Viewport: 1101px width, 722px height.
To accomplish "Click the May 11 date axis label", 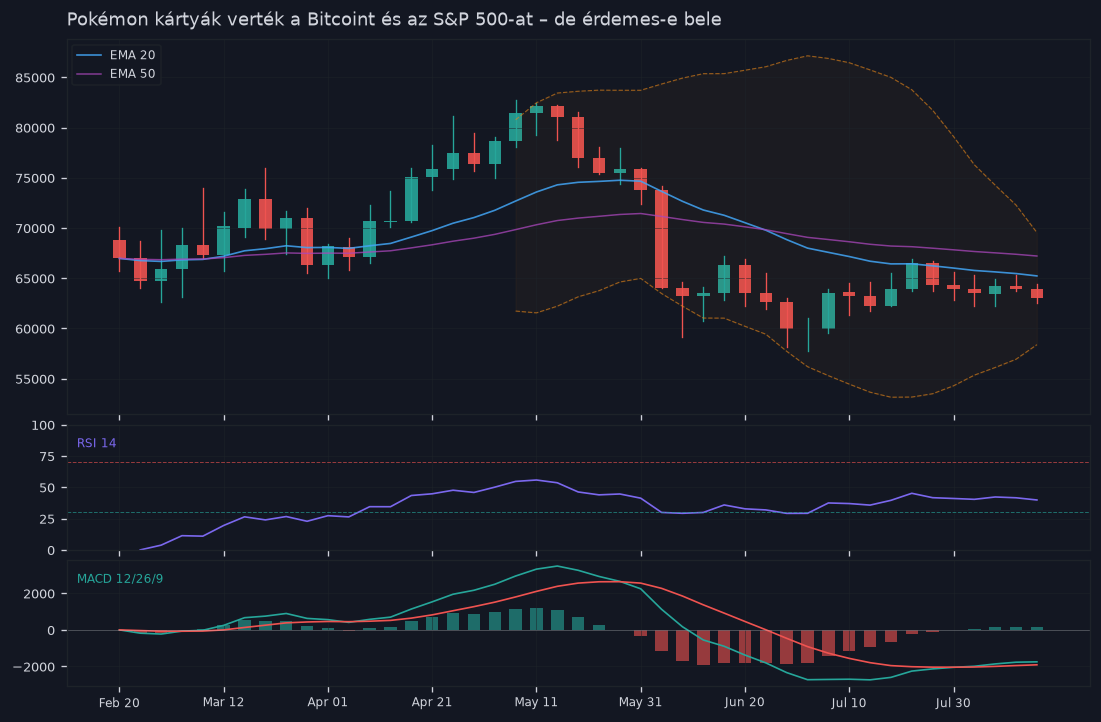I will (536, 702).
